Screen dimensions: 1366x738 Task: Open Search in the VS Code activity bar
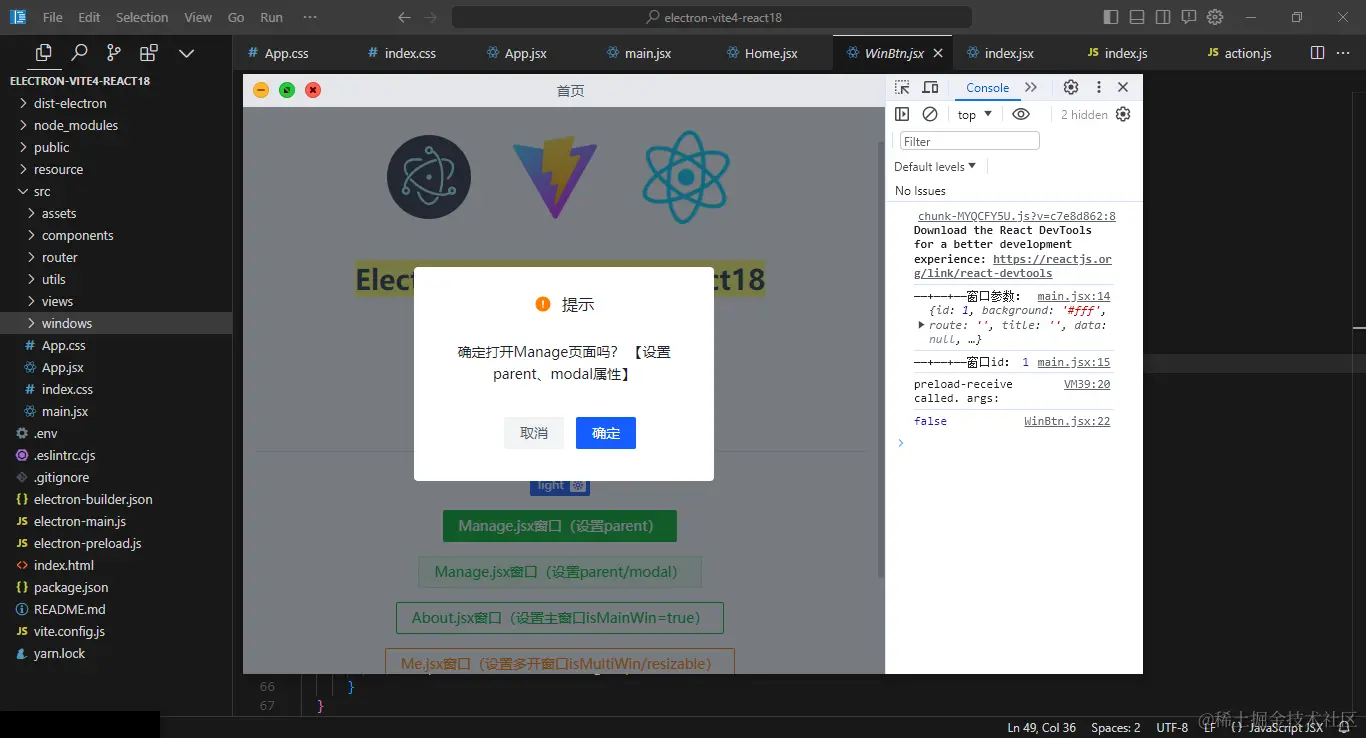point(79,52)
